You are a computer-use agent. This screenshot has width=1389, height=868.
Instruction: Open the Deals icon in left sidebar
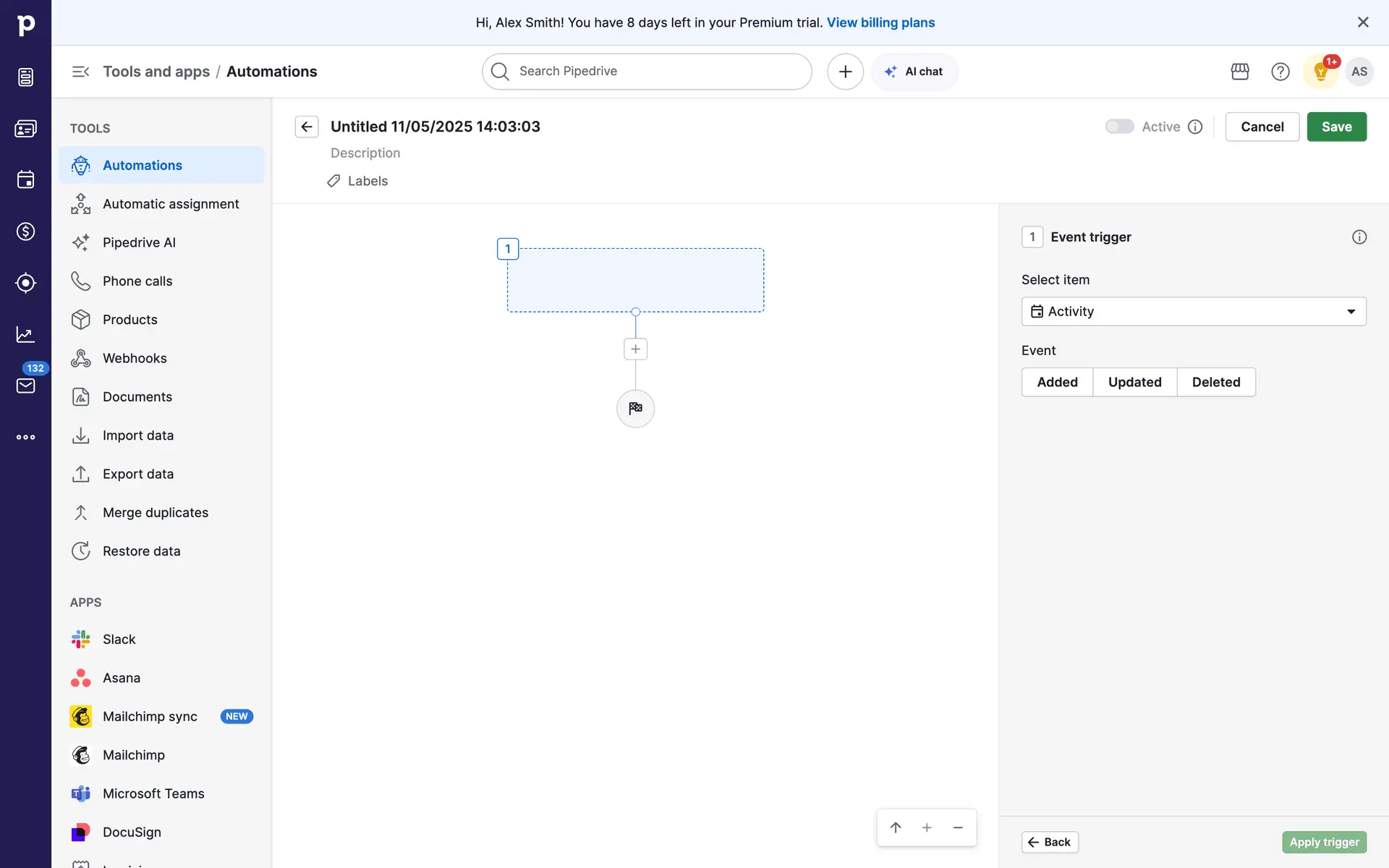[x=25, y=231]
